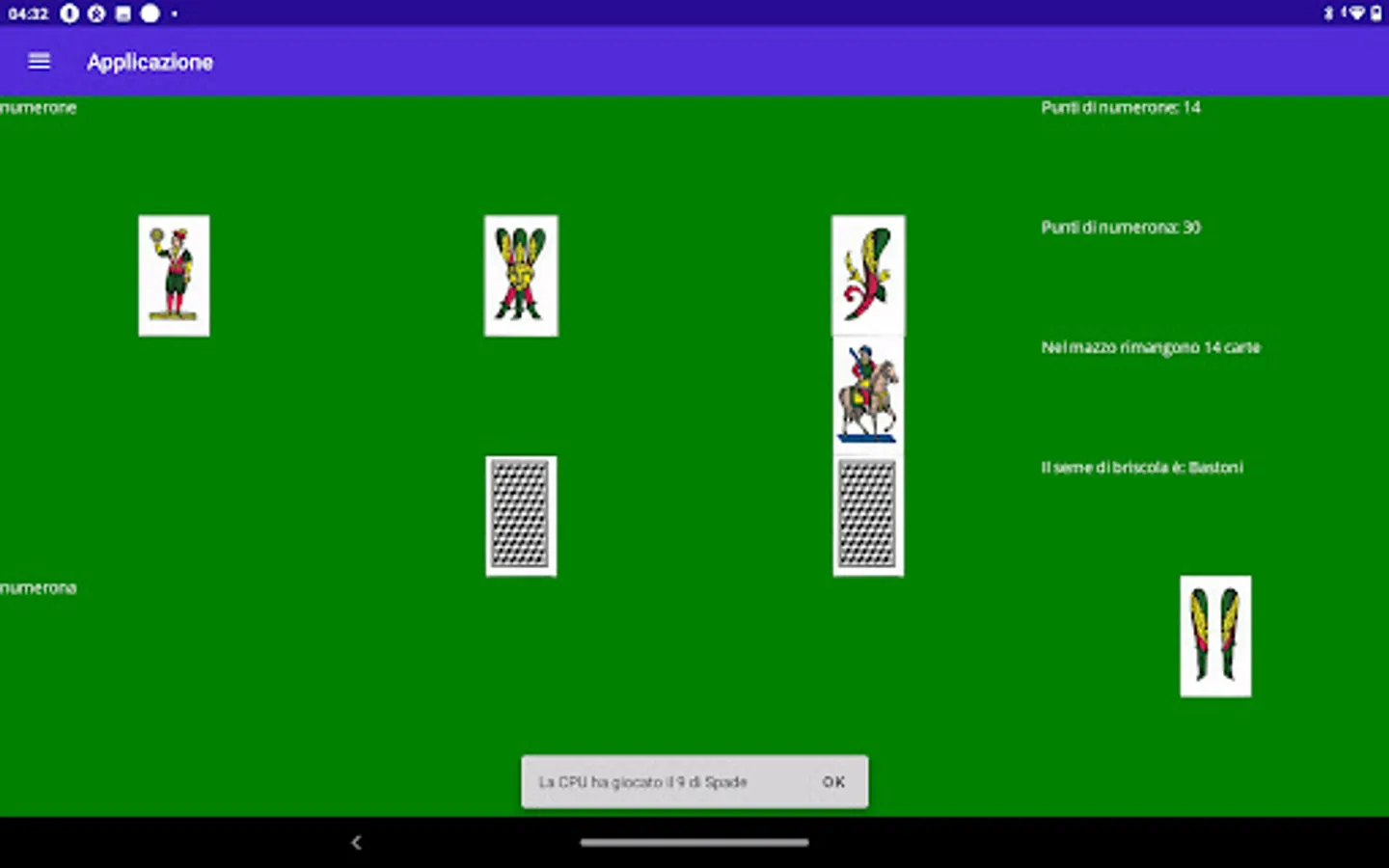
Task: Click 'Nel mazzo rimangono 14 carte' text
Action: pyautogui.click(x=1151, y=347)
